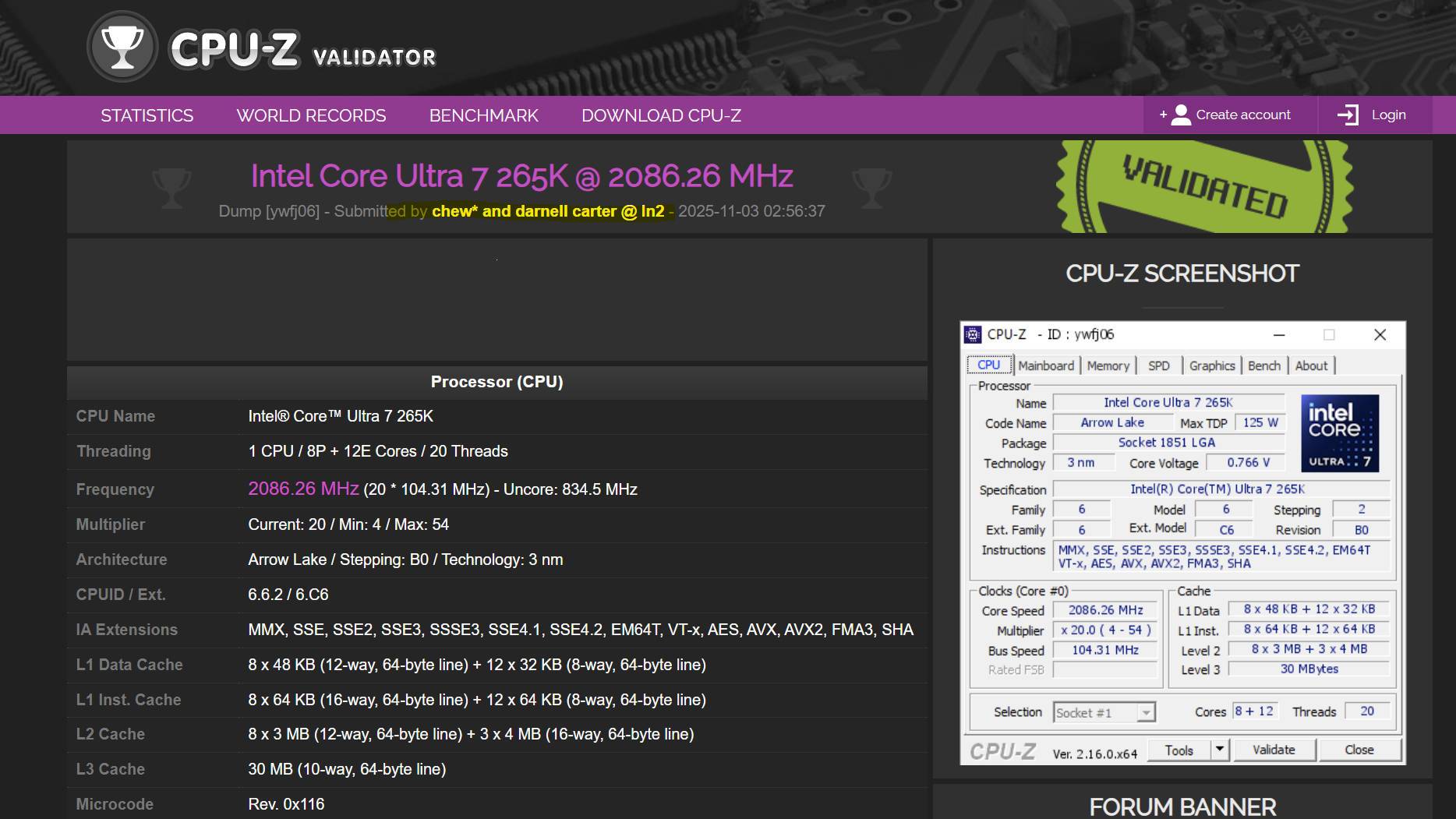Switch to the Graphics tab
Viewport: 1456px width, 819px height.
(x=1212, y=365)
